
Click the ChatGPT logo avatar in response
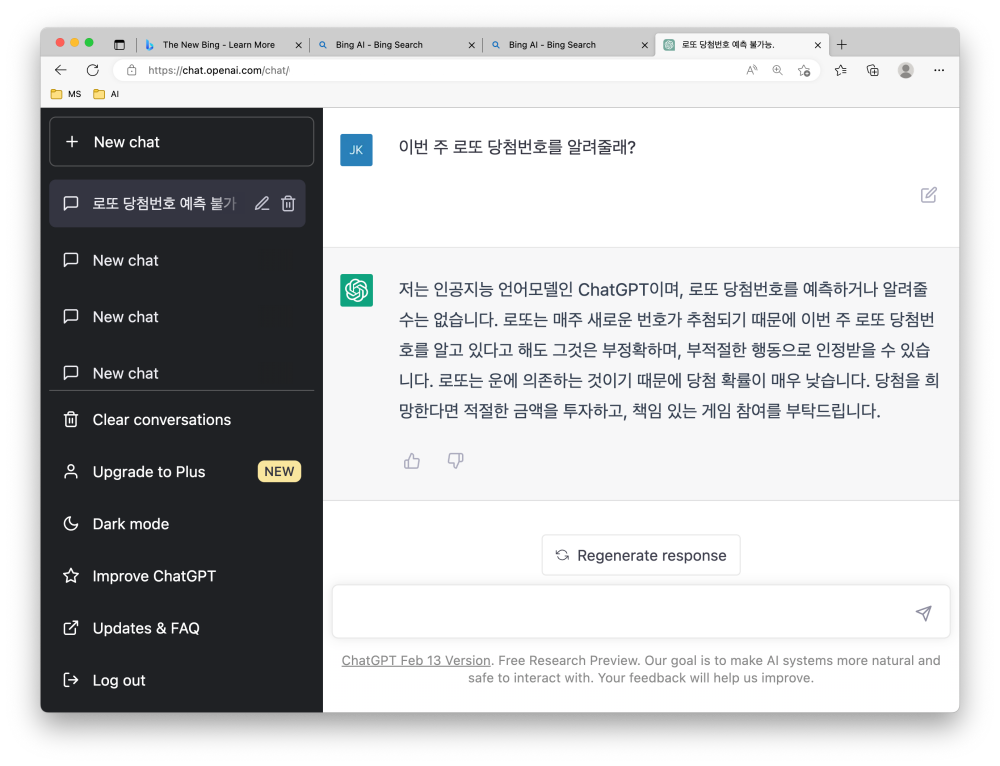[x=356, y=290]
